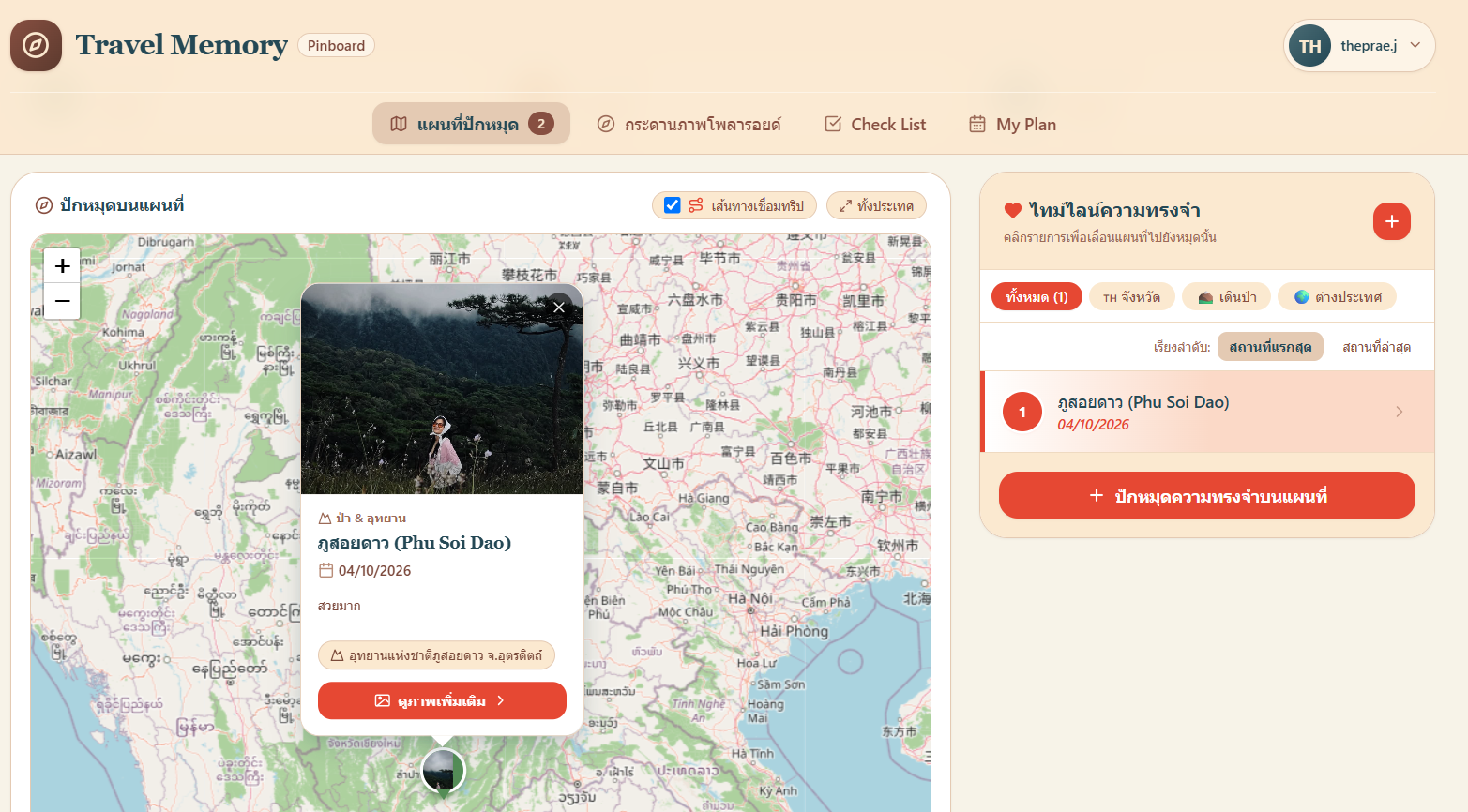The height and width of the screenshot is (812, 1468).
Task: Click the ดูภาพเพิ่มเติม button
Action: 442,700
